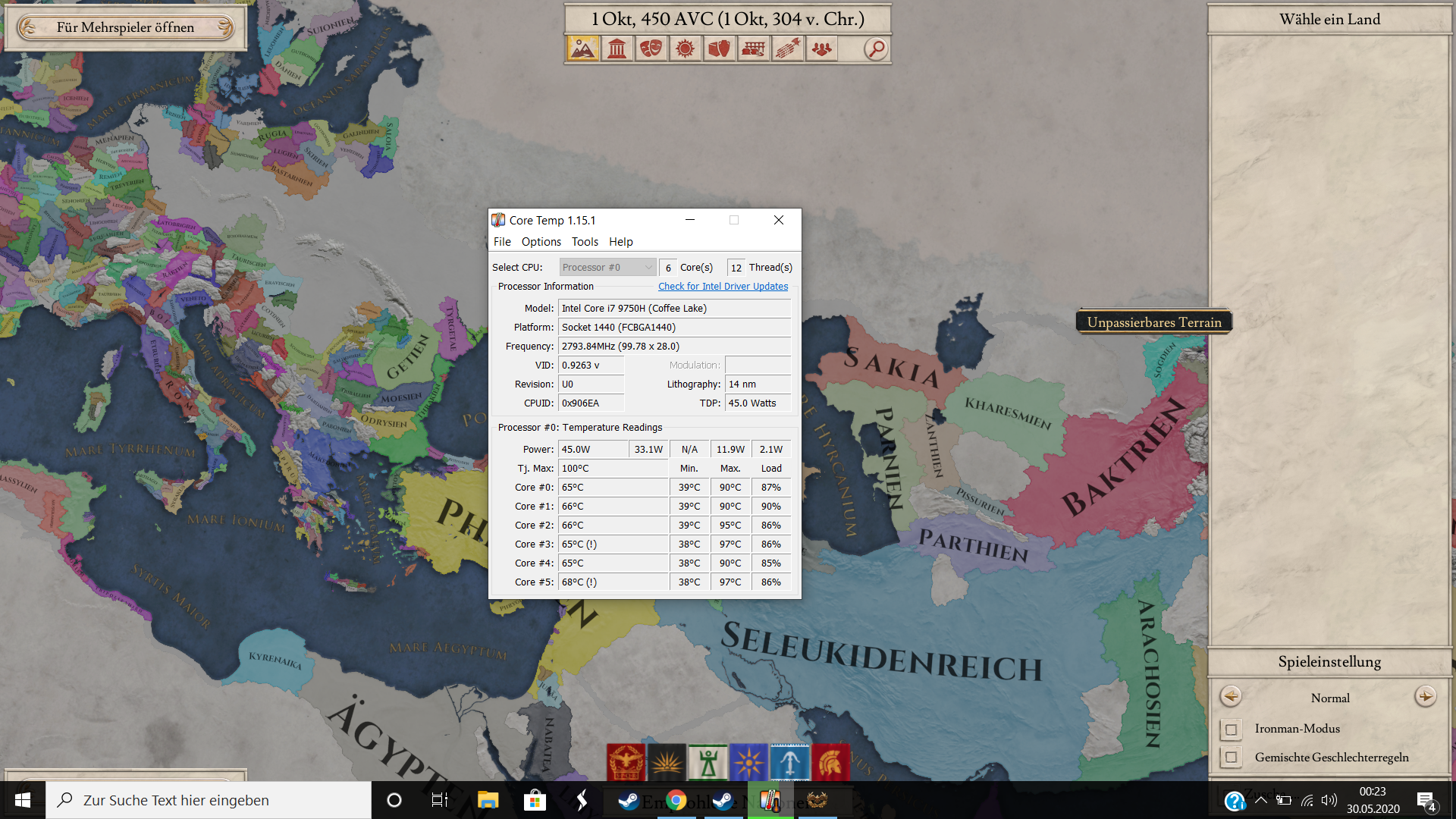
Task: Switch to political map mode temple icon
Action: [617, 49]
